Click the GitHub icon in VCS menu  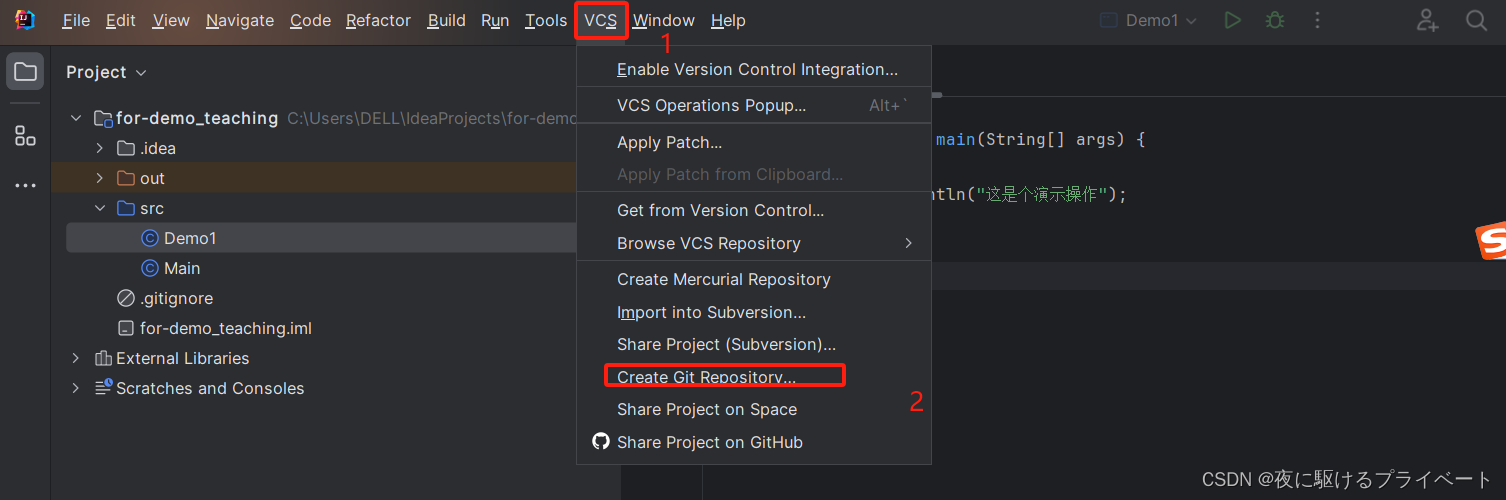(x=600, y=441)
